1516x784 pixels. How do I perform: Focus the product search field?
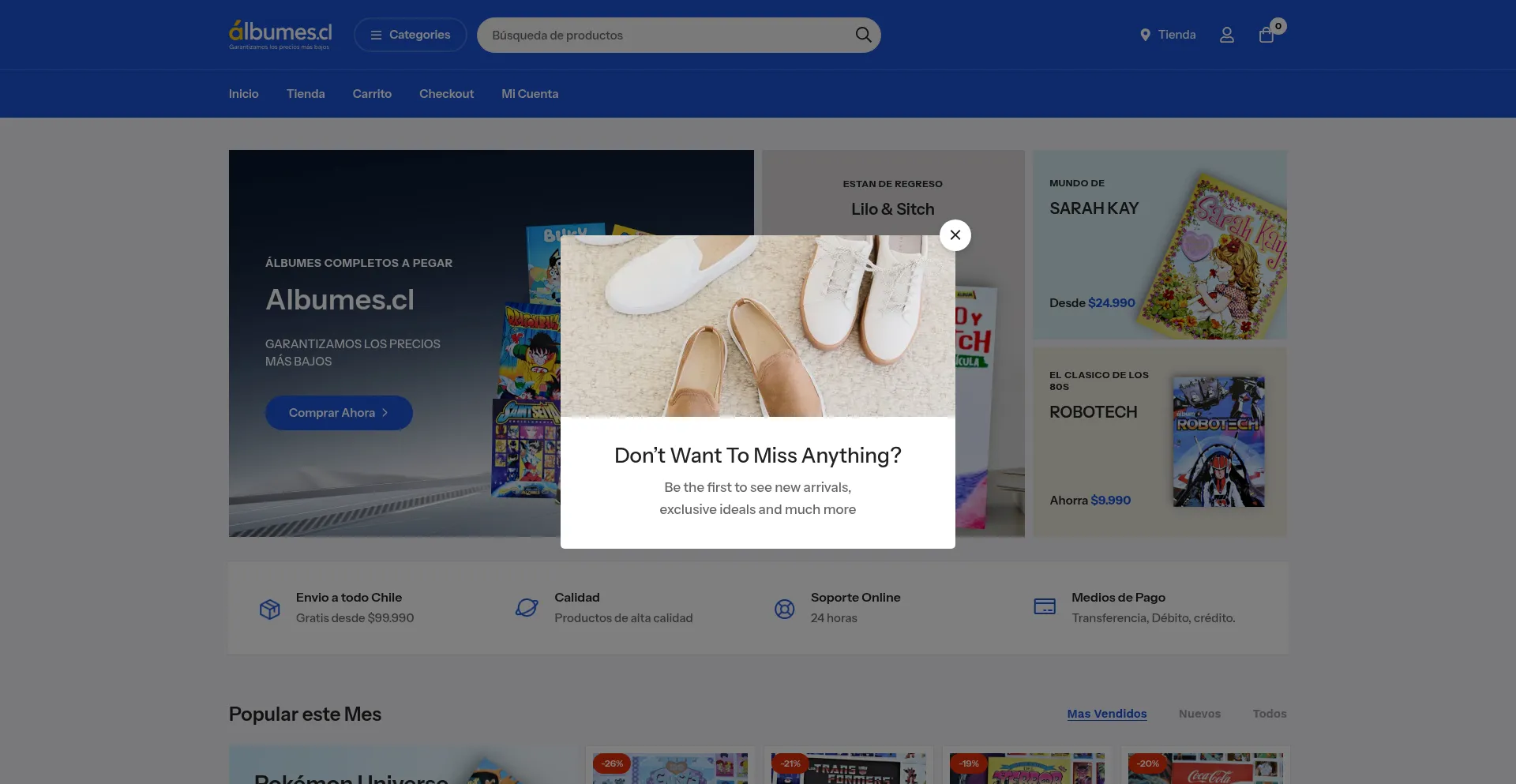pyautogui.click(x=667, y=35)
